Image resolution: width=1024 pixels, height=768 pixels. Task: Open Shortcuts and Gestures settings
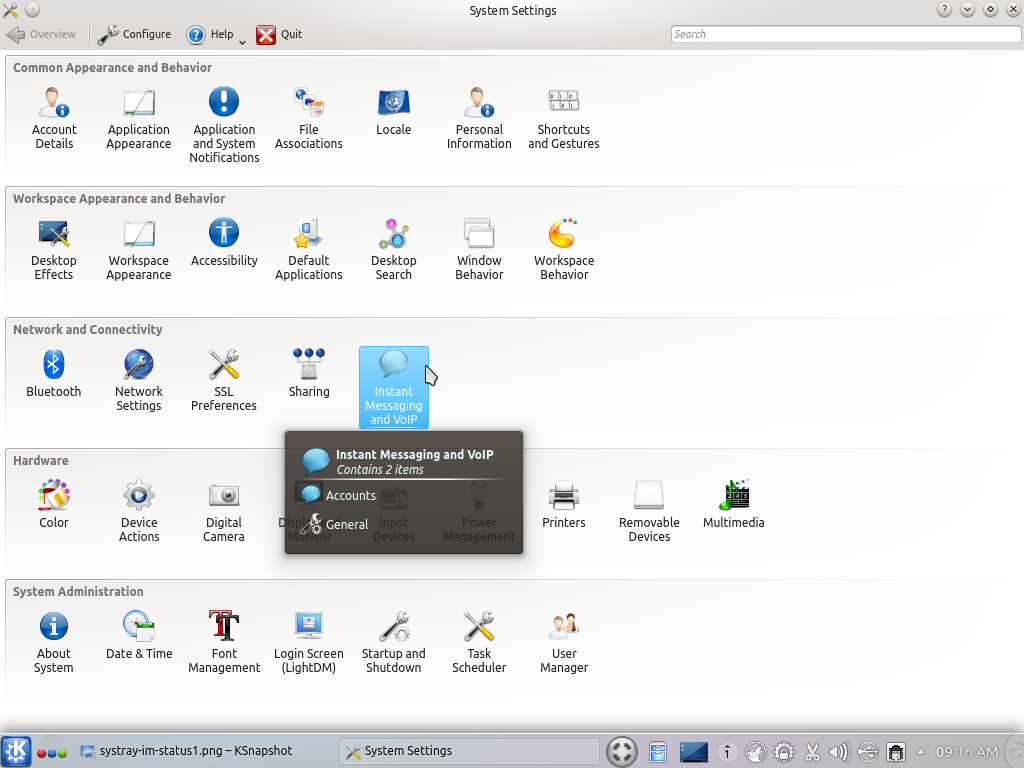click(x=564, y=119)
